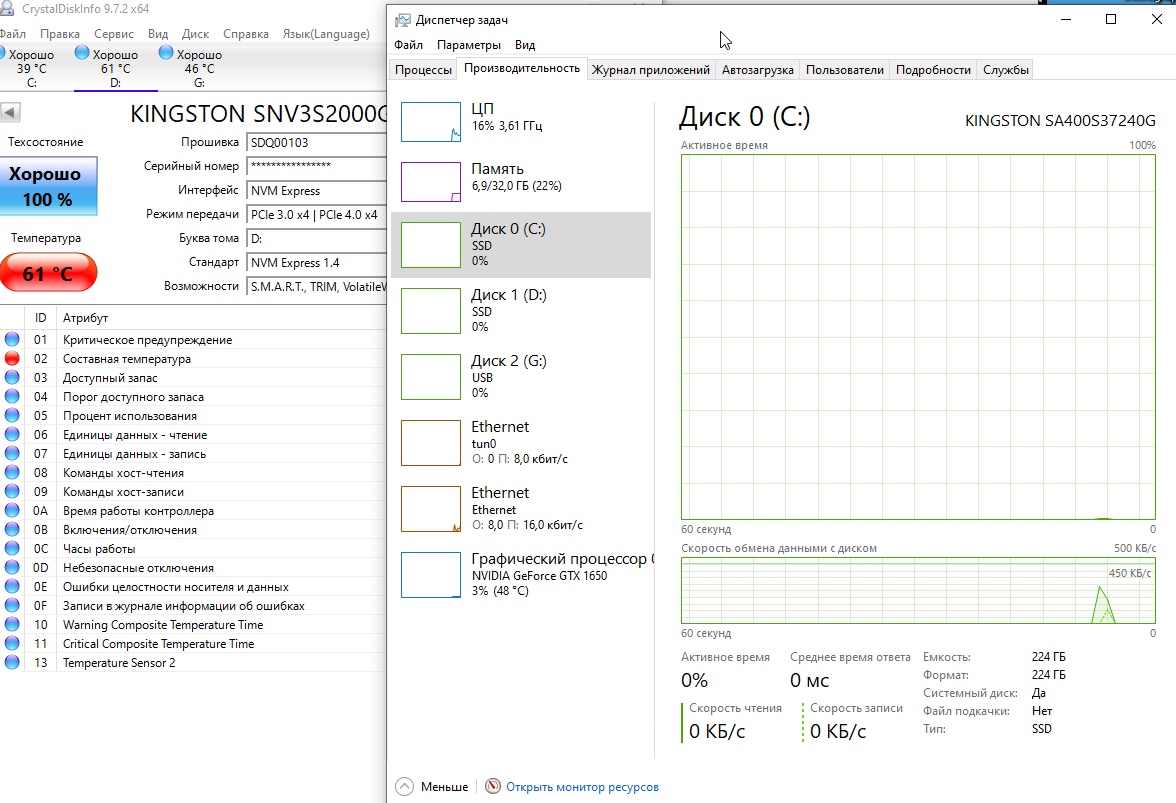Open the Сервис menu in CrystalDiskInfo
The height and width of the screenshot is (803, 1176).
point(114,34)
